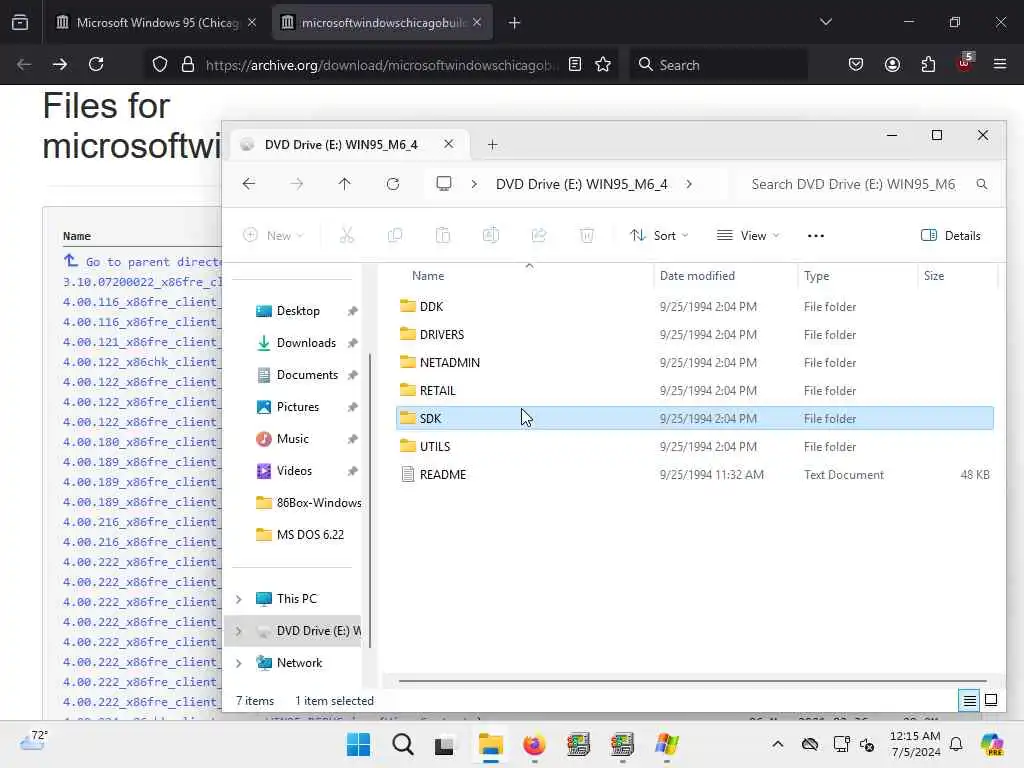Go forward in File Explorer
The height and width of the screenshot is (768, 1024).
click(296, 184)
